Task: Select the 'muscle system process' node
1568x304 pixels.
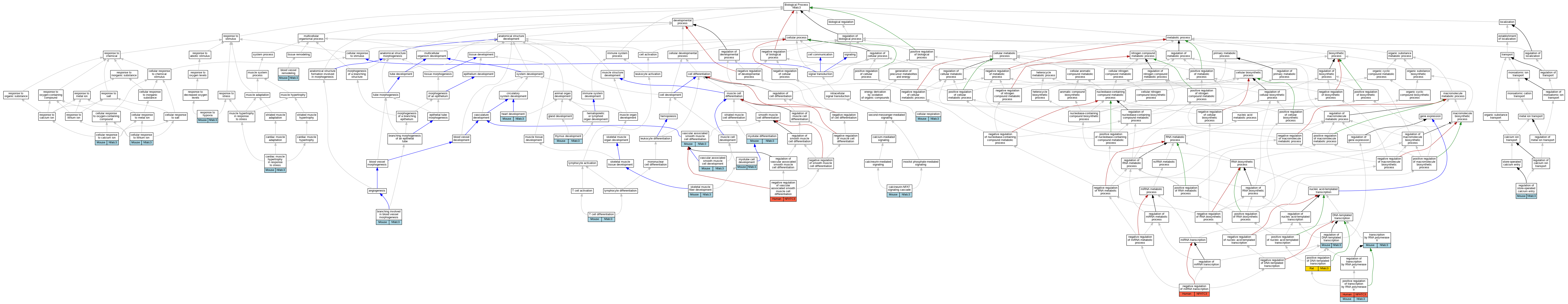Action: (258, 74)
